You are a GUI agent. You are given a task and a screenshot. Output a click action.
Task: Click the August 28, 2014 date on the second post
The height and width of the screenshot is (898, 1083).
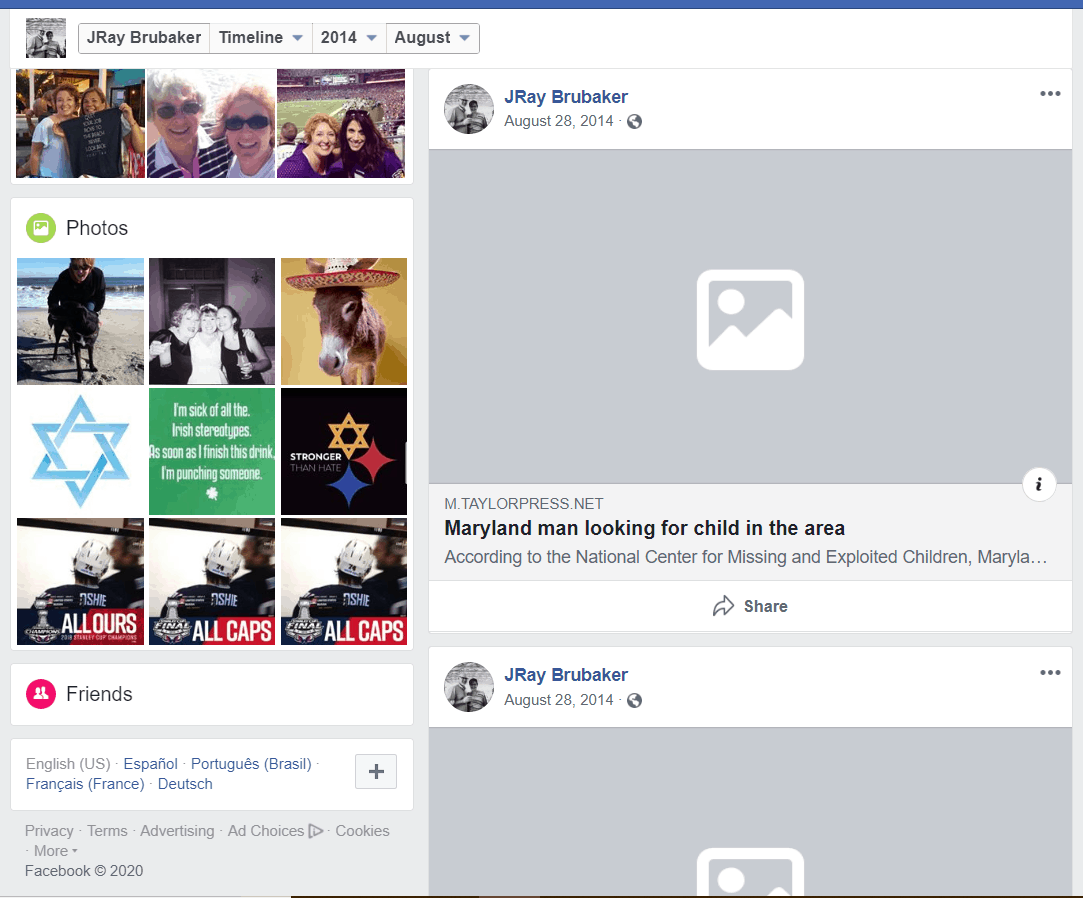coord(559,700)
